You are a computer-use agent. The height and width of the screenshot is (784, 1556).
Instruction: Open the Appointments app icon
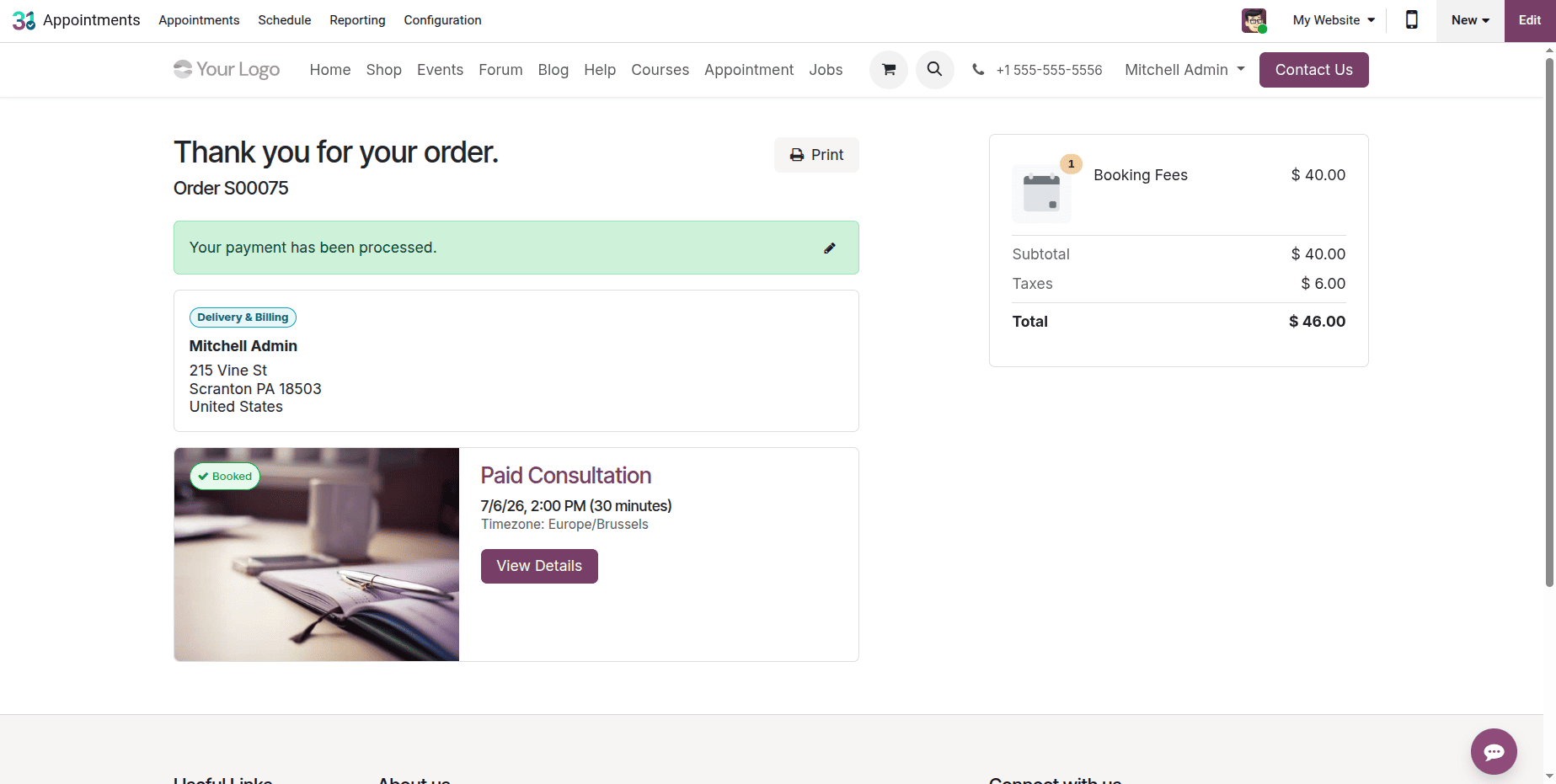(24, 20)
